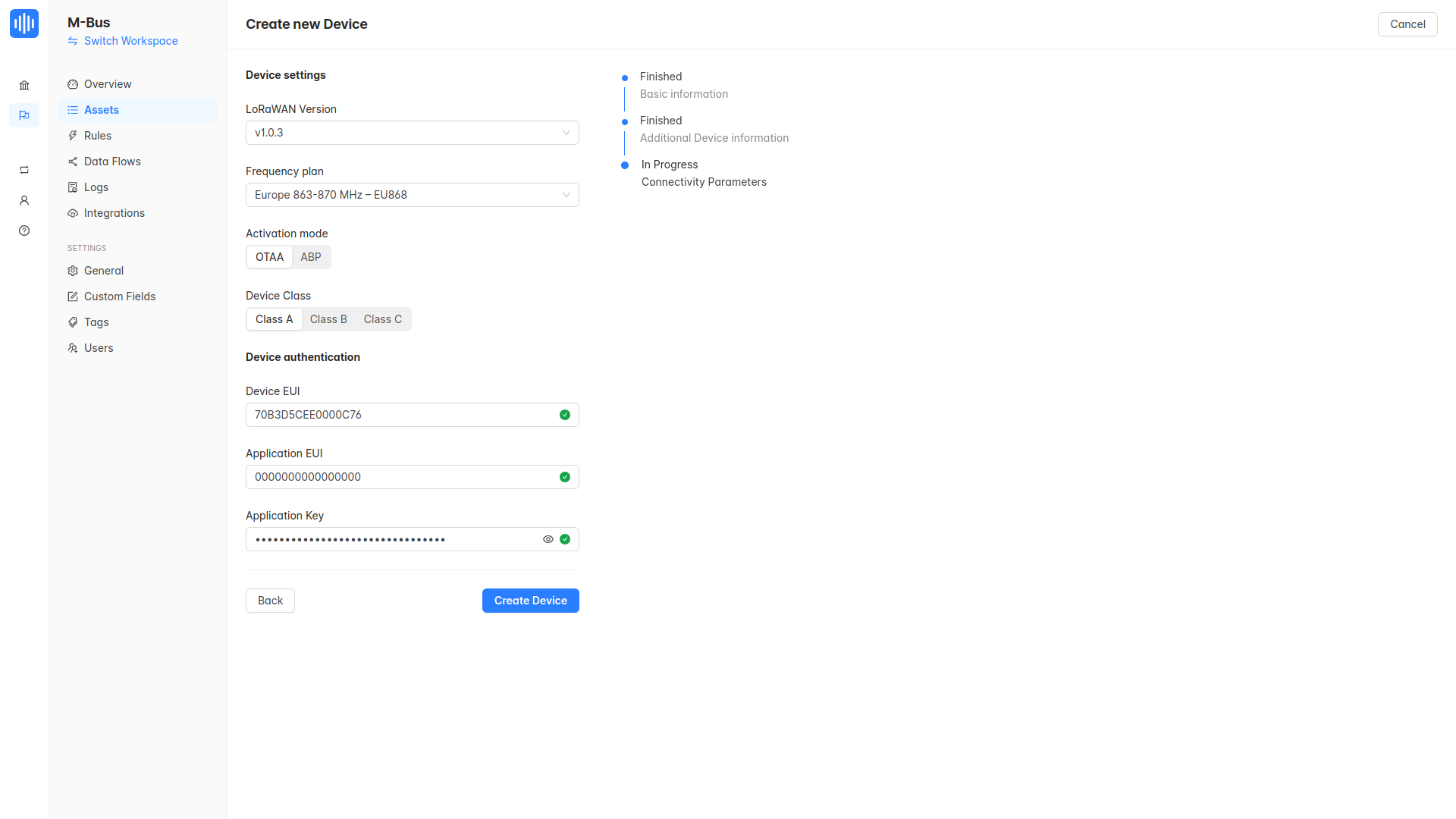The image size is (1456, 819).
Task: Click the flag workspace icon in rail
Action: 24,115
